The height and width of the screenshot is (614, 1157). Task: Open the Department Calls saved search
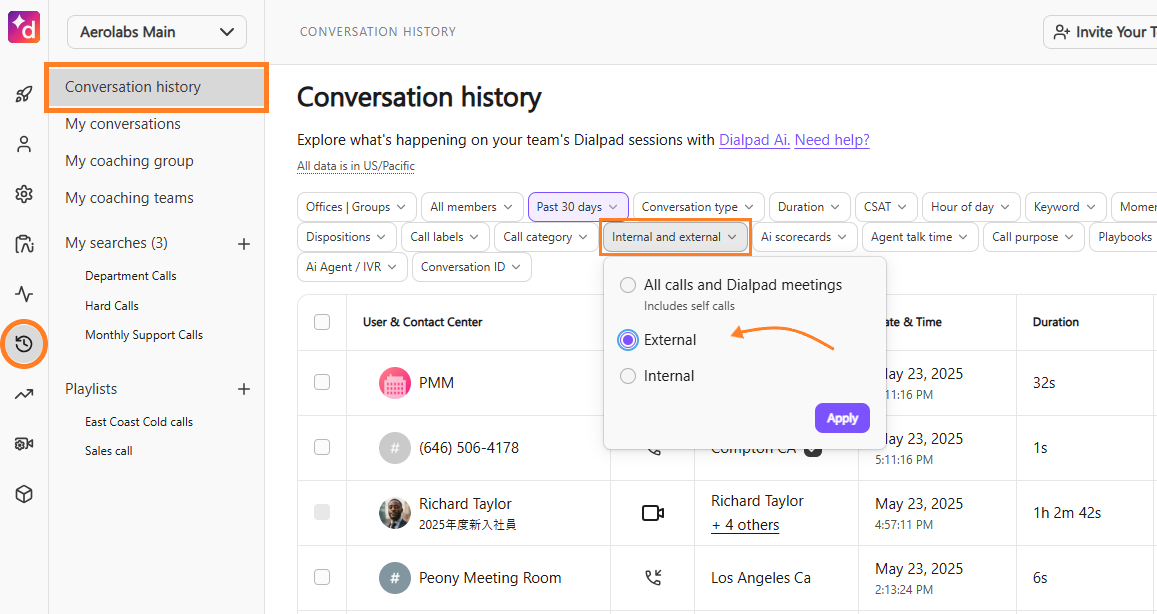tap(131, 276)
